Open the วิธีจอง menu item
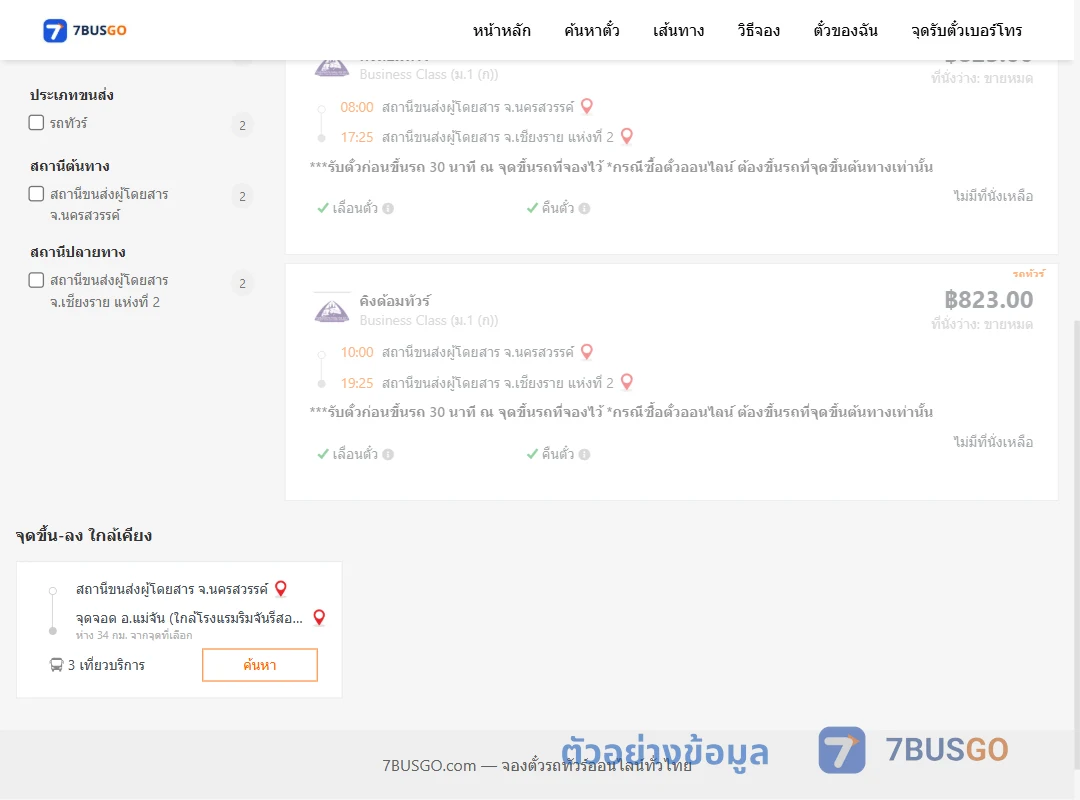 click(758, 30)
